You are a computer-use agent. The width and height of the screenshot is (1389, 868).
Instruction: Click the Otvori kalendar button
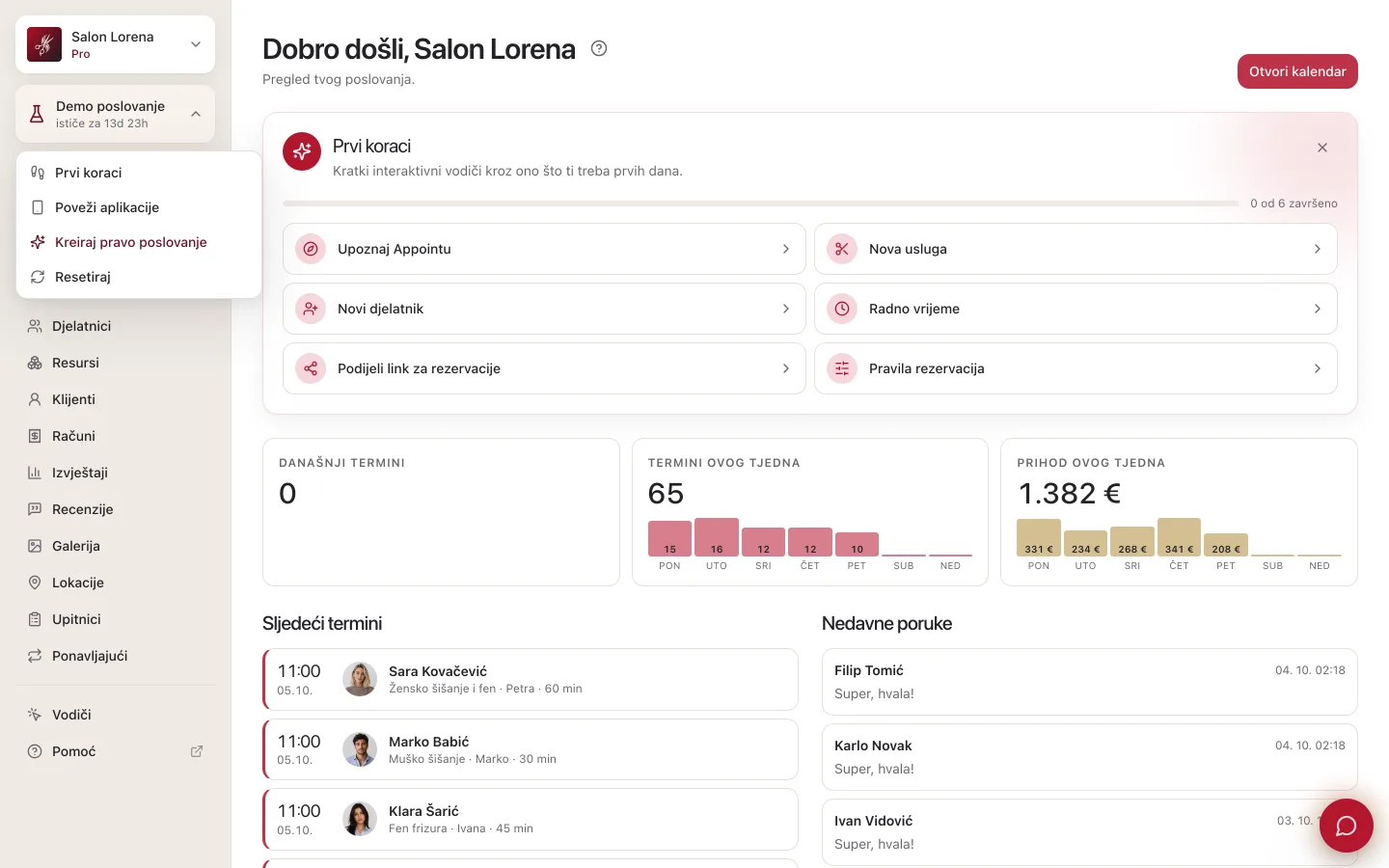pyautogui.click(x=1297, y=71)
